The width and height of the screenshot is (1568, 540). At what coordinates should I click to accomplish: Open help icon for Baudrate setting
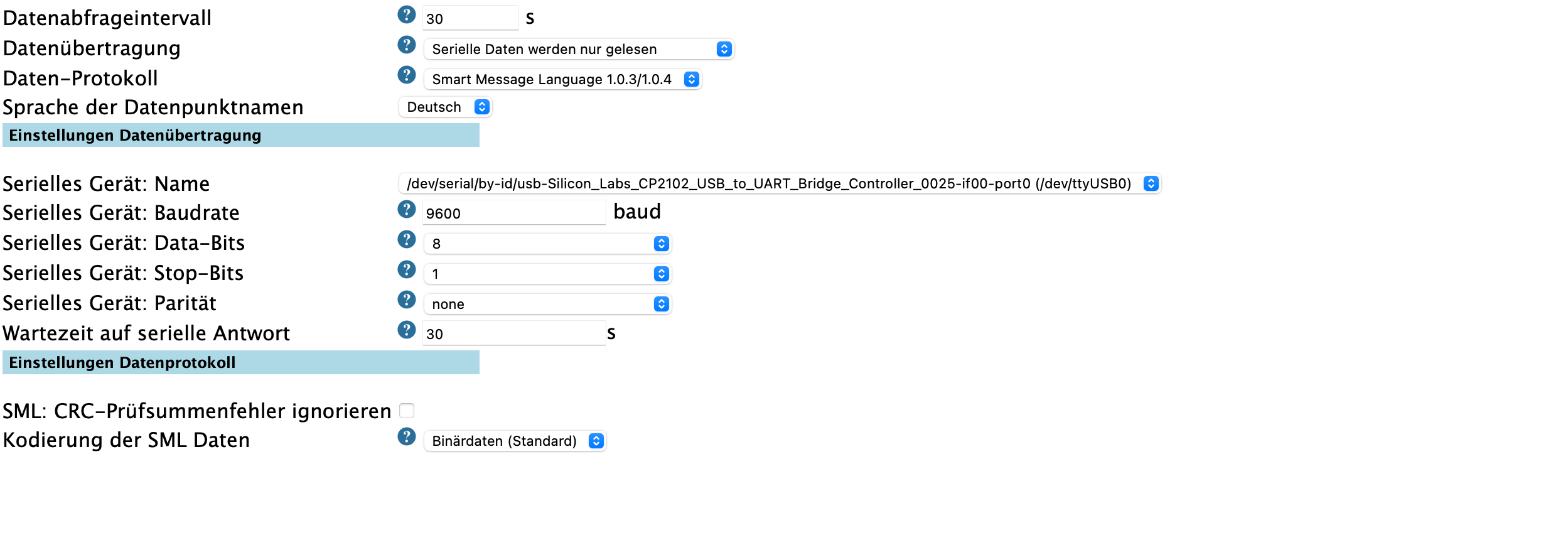(x=407, y=209)
